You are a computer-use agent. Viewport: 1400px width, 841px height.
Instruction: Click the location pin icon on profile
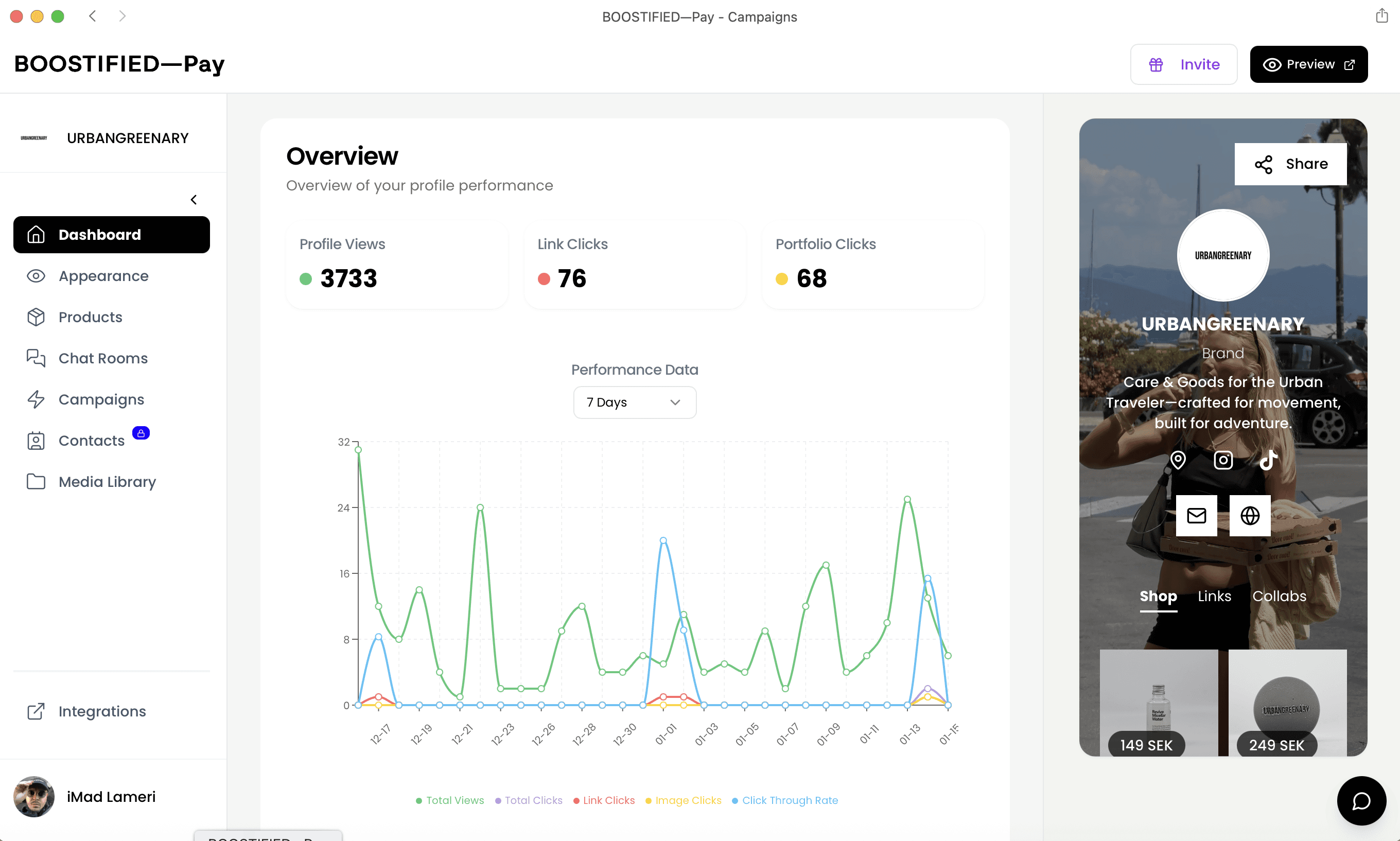tap(1178, 460)
